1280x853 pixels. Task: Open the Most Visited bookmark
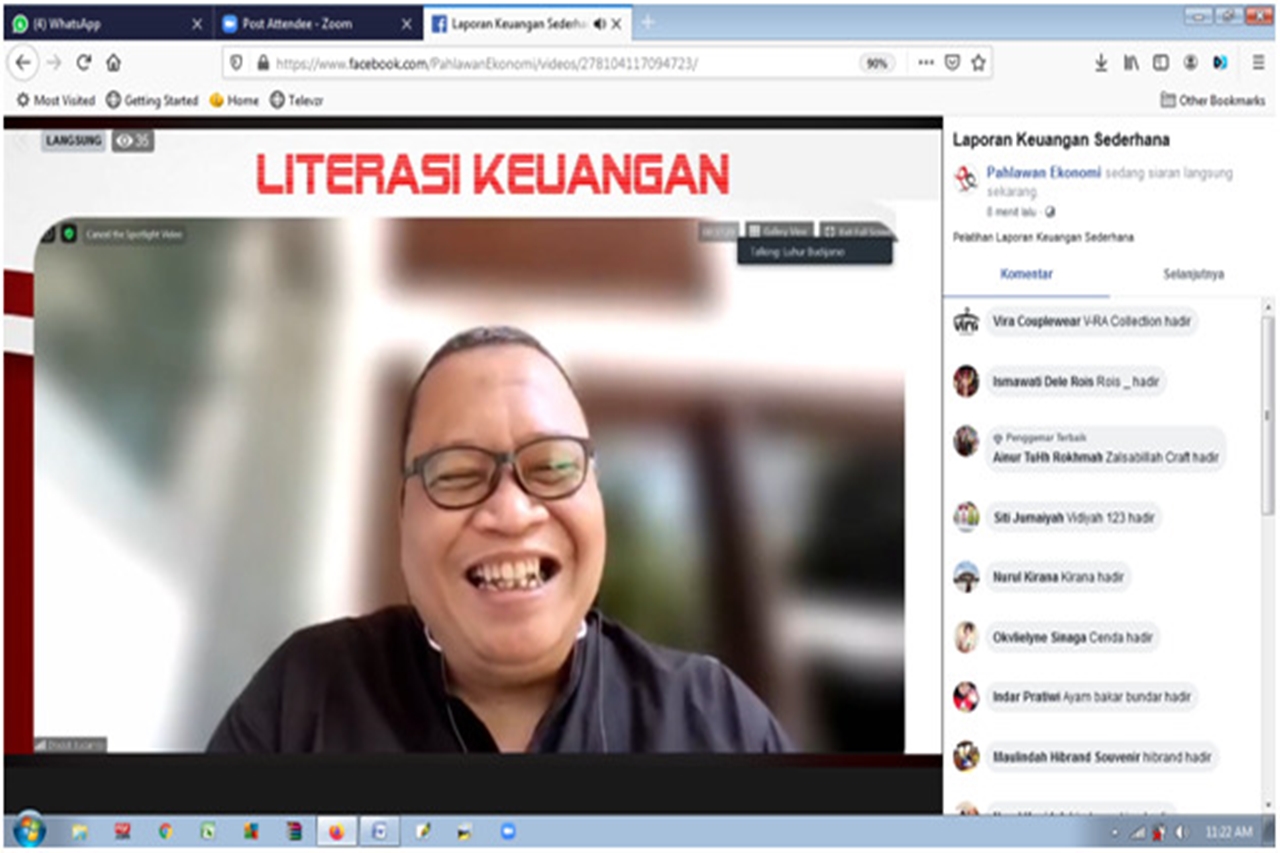pos(55,100)
